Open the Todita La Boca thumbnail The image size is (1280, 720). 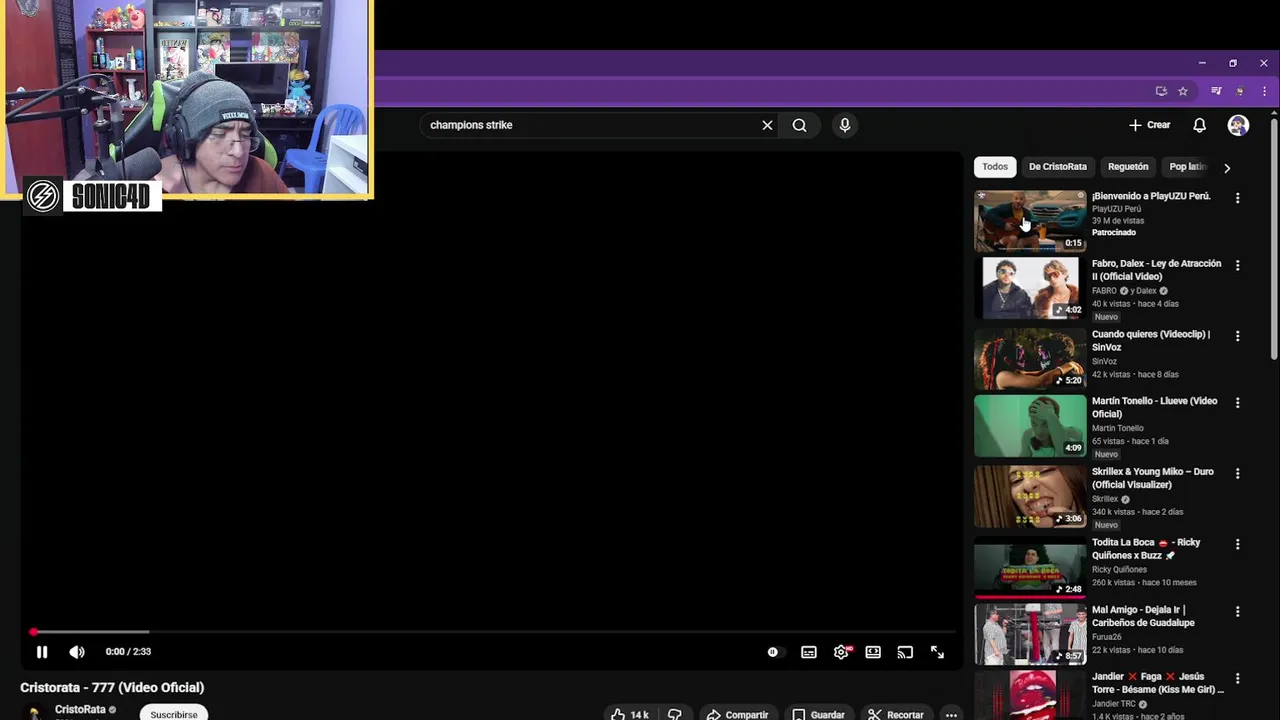[1030, 566]
